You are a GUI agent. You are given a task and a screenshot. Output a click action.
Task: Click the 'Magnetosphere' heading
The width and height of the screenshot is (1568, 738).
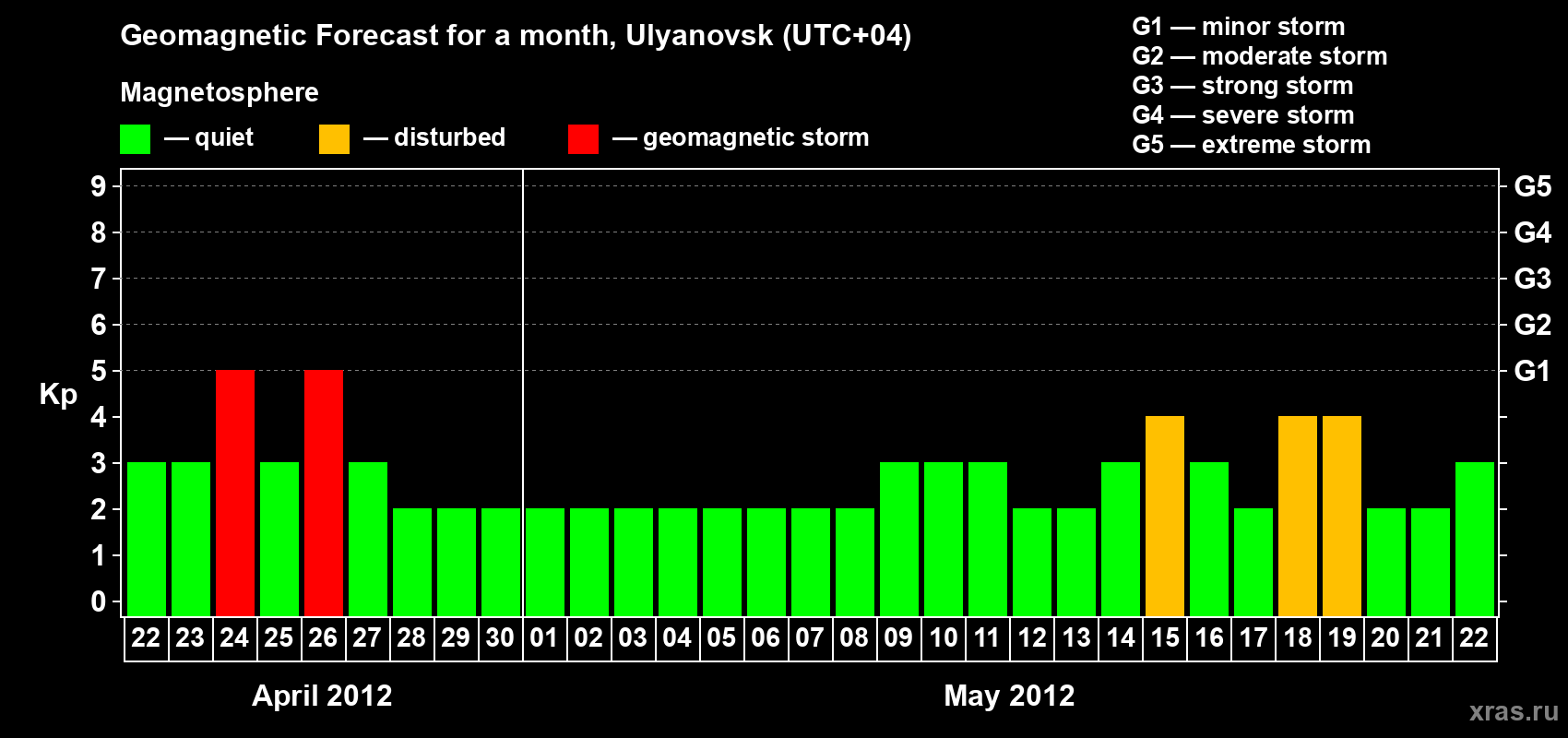tap(220, 92)
